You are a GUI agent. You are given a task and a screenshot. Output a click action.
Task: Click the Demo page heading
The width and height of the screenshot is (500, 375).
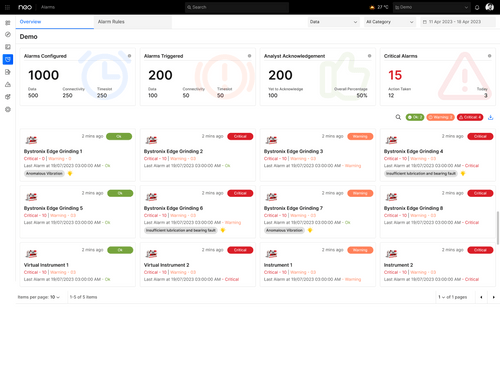point(28,37)
